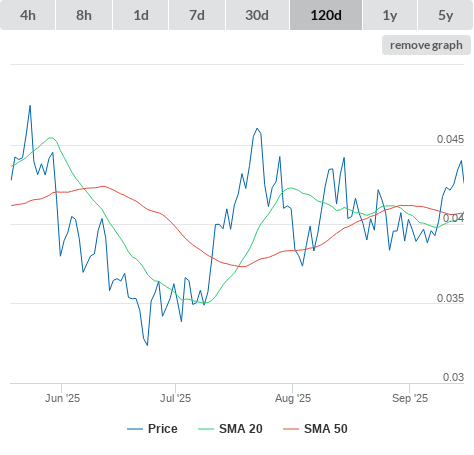Toggle the Price series in legend

pos(152,429)
